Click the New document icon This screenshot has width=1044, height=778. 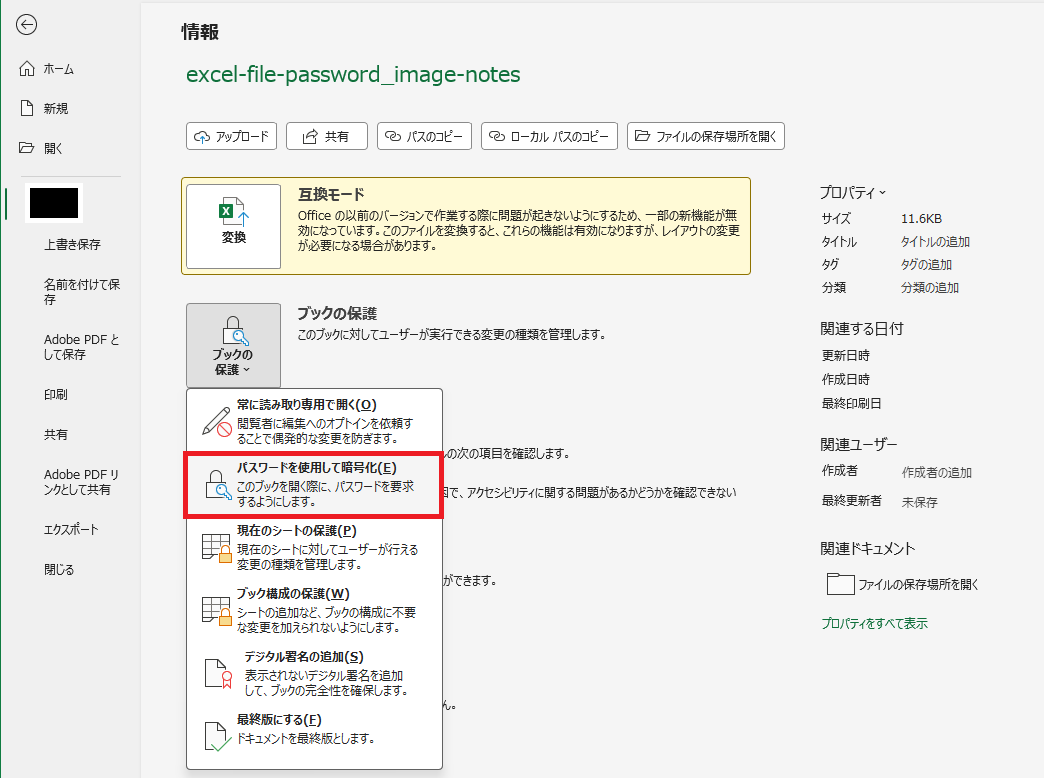[x=27, y=108]
